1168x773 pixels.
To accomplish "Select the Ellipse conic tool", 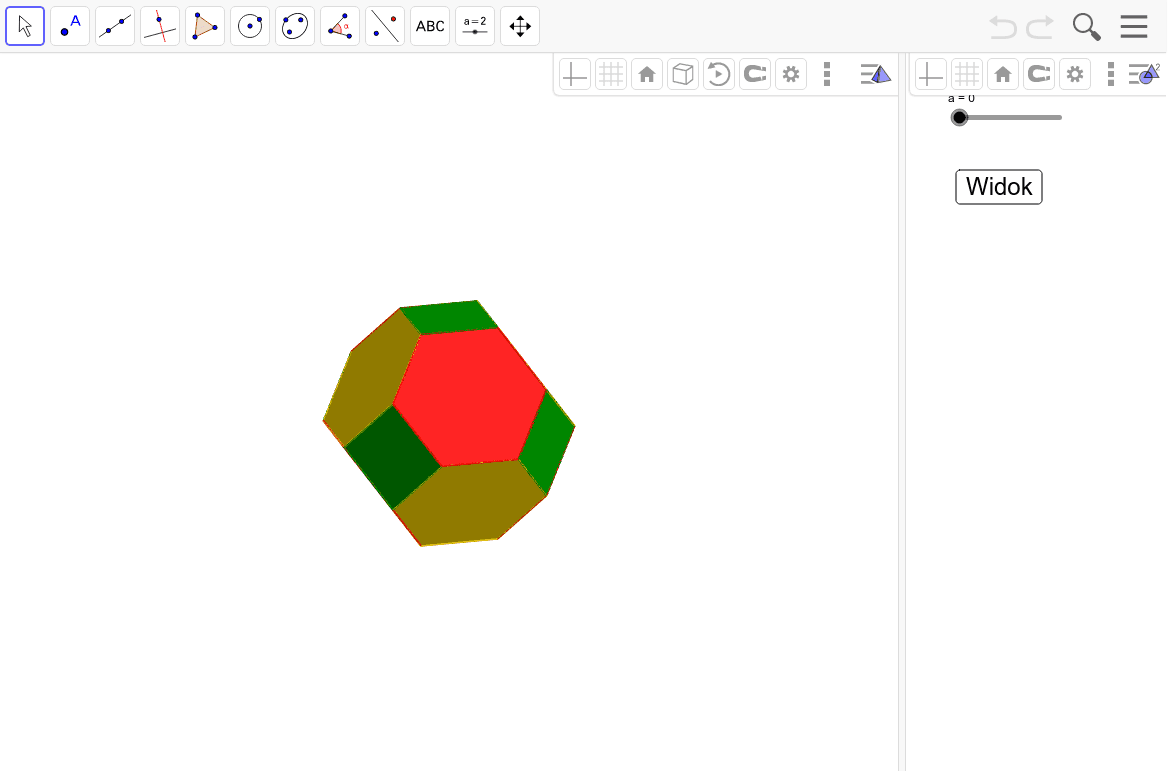I will point(295,26).
